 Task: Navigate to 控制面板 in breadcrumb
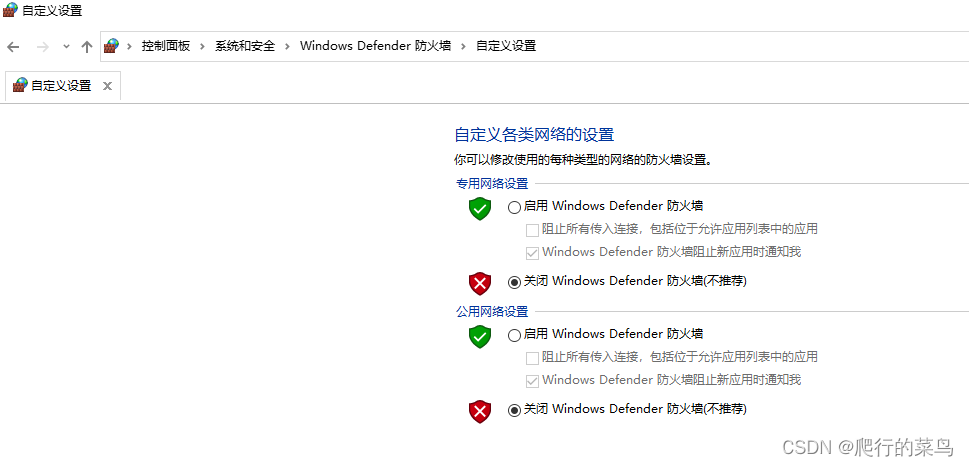click(166, 46)
